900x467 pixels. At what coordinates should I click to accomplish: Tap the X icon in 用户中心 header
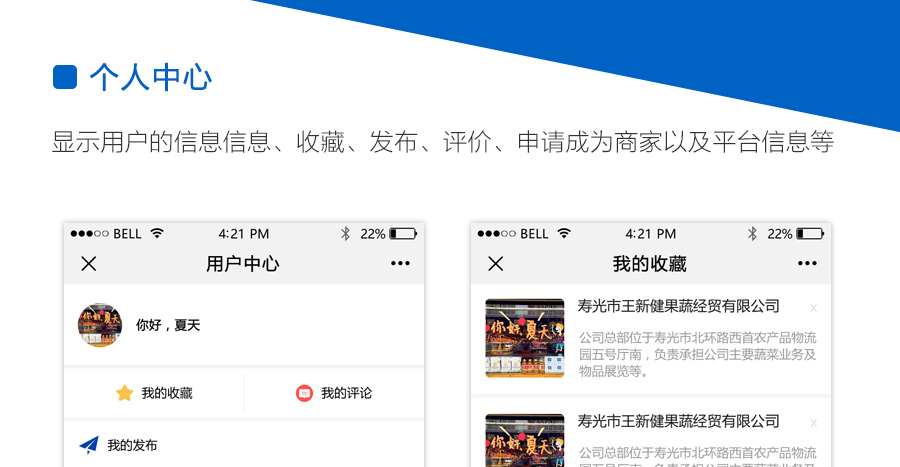[89, 264]
